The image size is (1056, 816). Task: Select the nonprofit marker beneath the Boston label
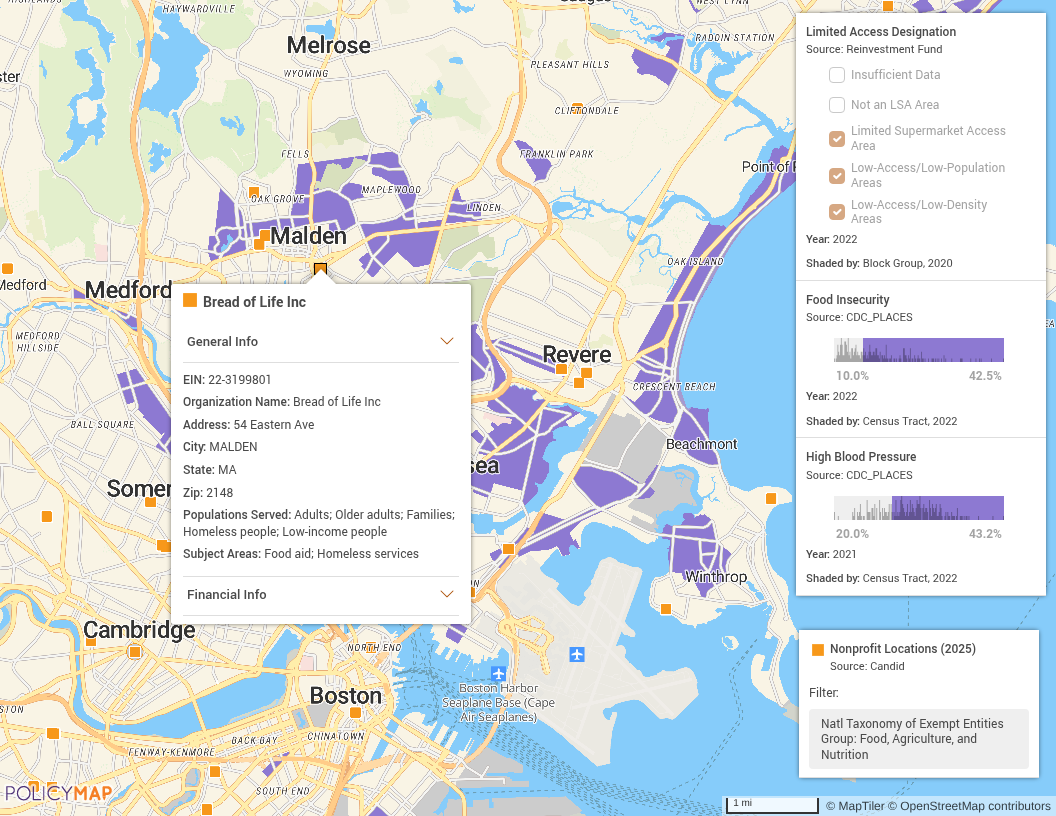[355, 713]
